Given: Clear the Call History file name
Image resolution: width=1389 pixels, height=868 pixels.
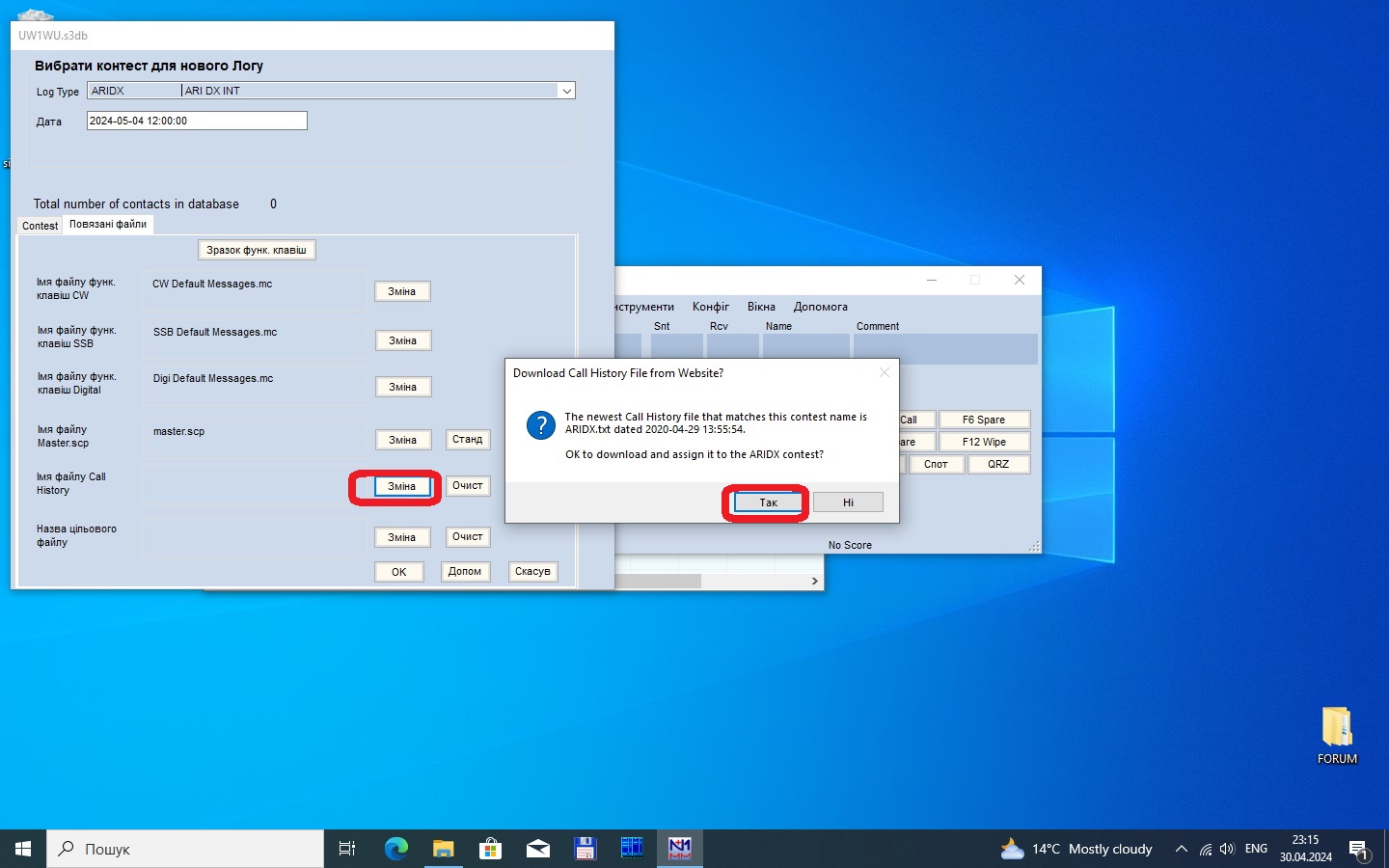Looking at the screenshot, I should (x=468, y=485).
